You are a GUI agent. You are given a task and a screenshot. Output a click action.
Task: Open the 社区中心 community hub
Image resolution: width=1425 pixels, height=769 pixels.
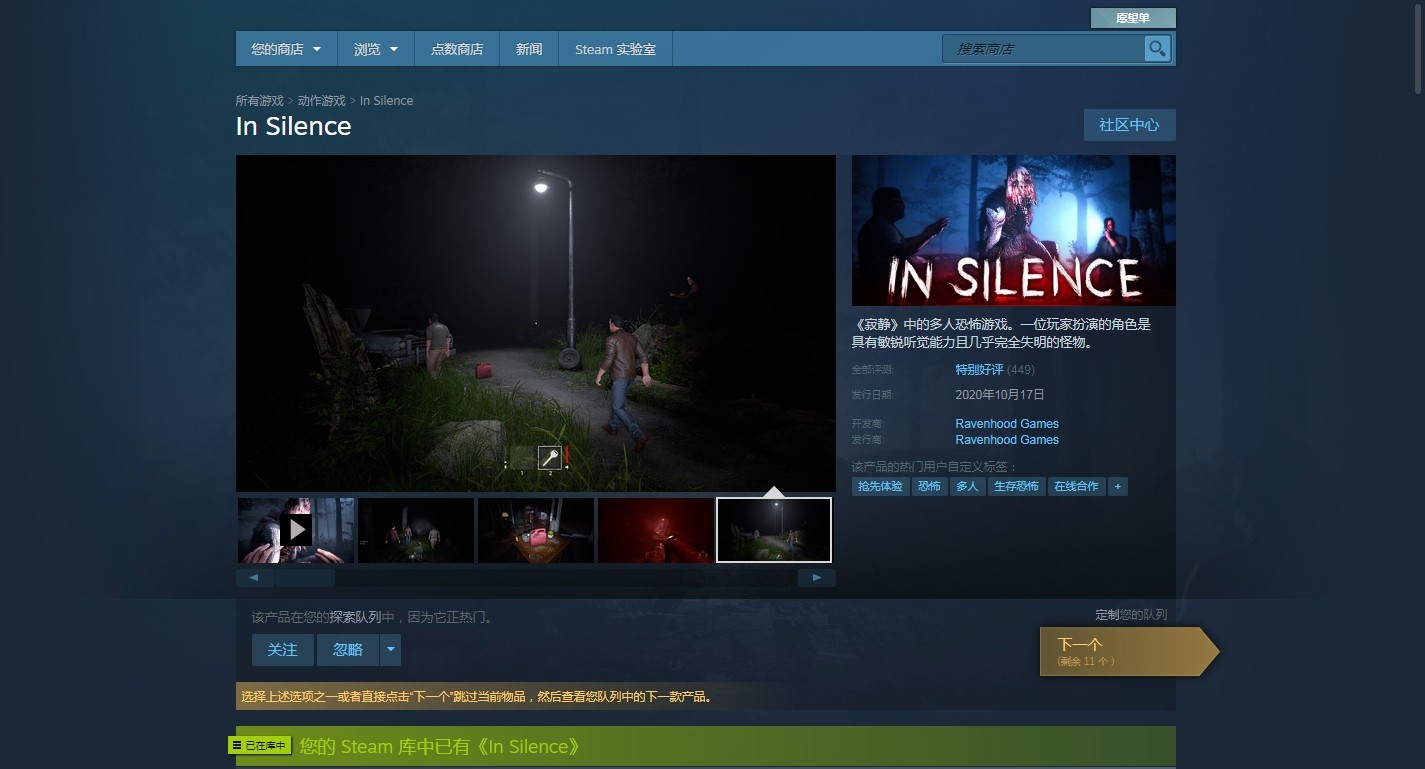coord(1129,125)
